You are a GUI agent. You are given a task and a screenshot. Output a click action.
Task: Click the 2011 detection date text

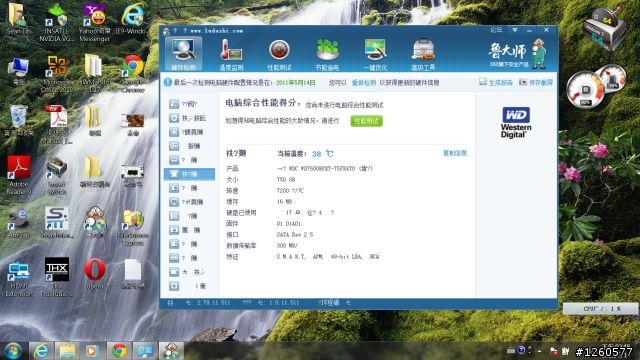(x=296, y=83)
